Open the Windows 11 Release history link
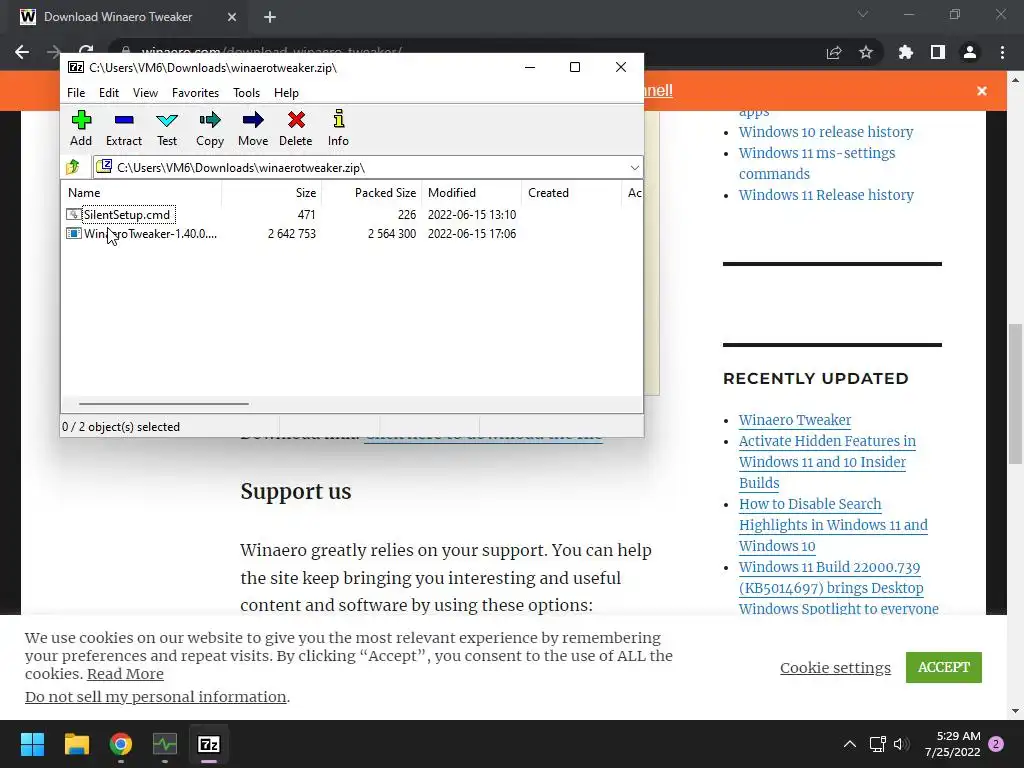The height and width of the screenshot is (768, 1024). coord(826,195)
